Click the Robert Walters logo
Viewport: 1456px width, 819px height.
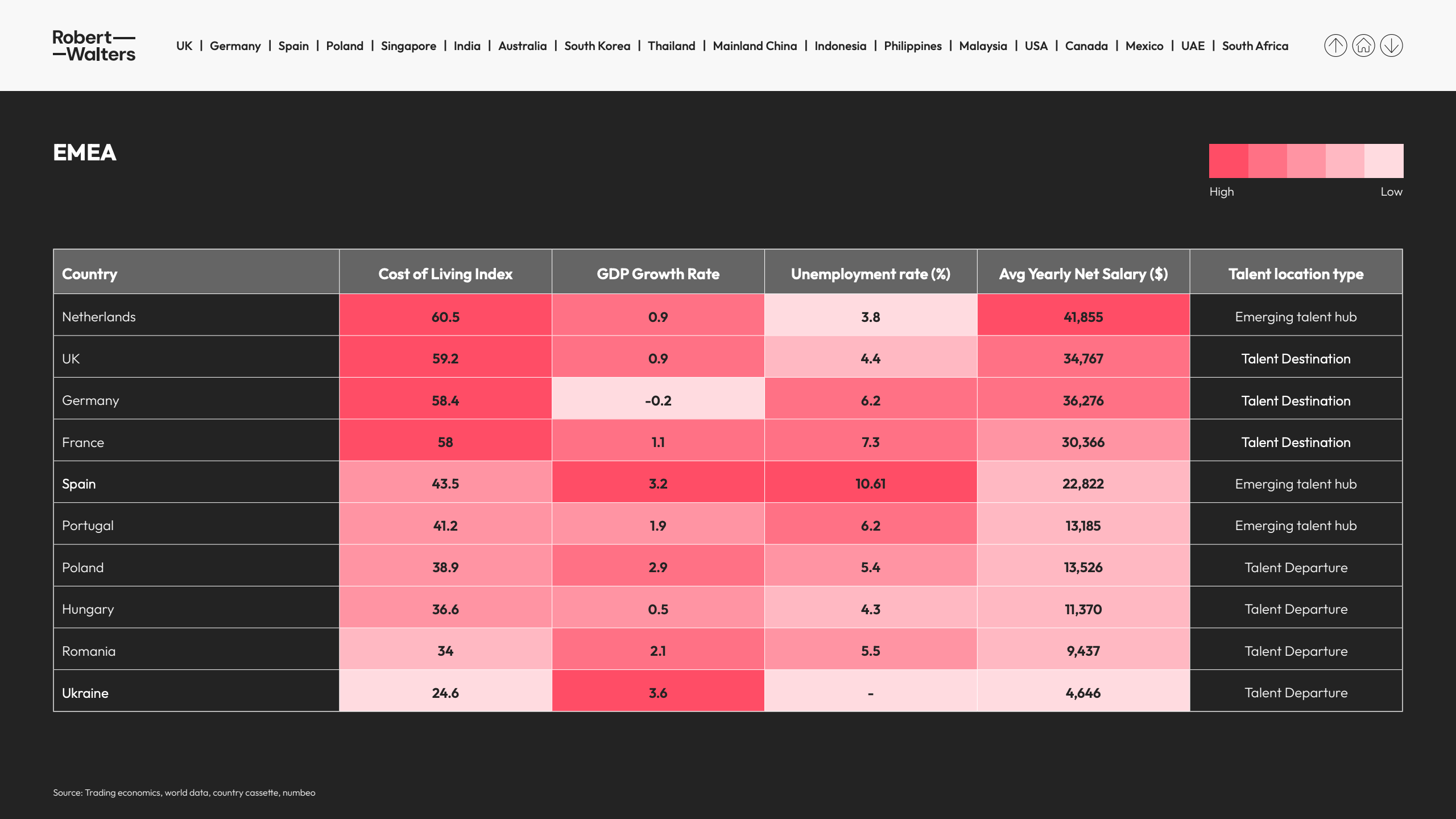pyautogui.click(x=94, y=45)
